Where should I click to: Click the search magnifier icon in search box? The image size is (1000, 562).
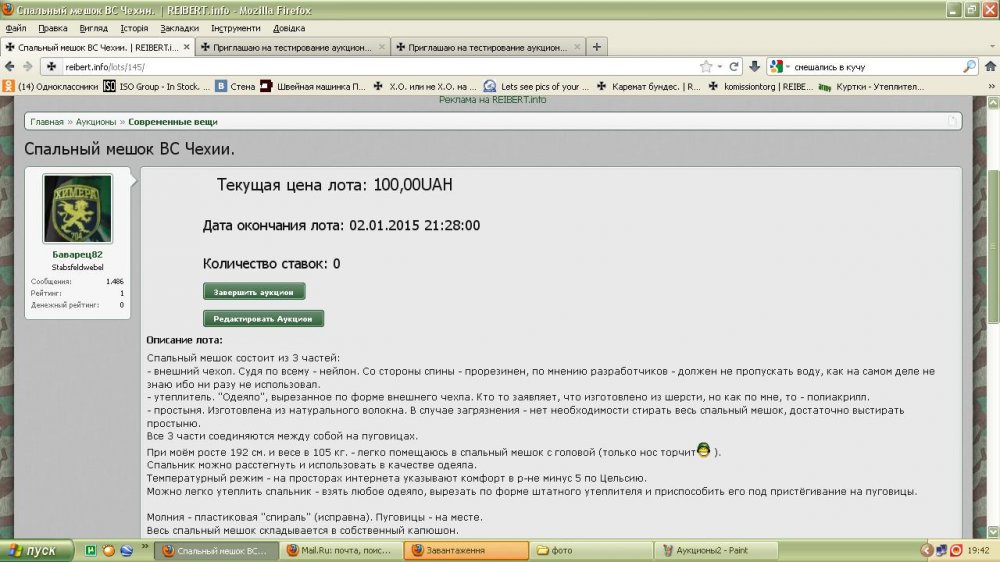click(969, 66)
